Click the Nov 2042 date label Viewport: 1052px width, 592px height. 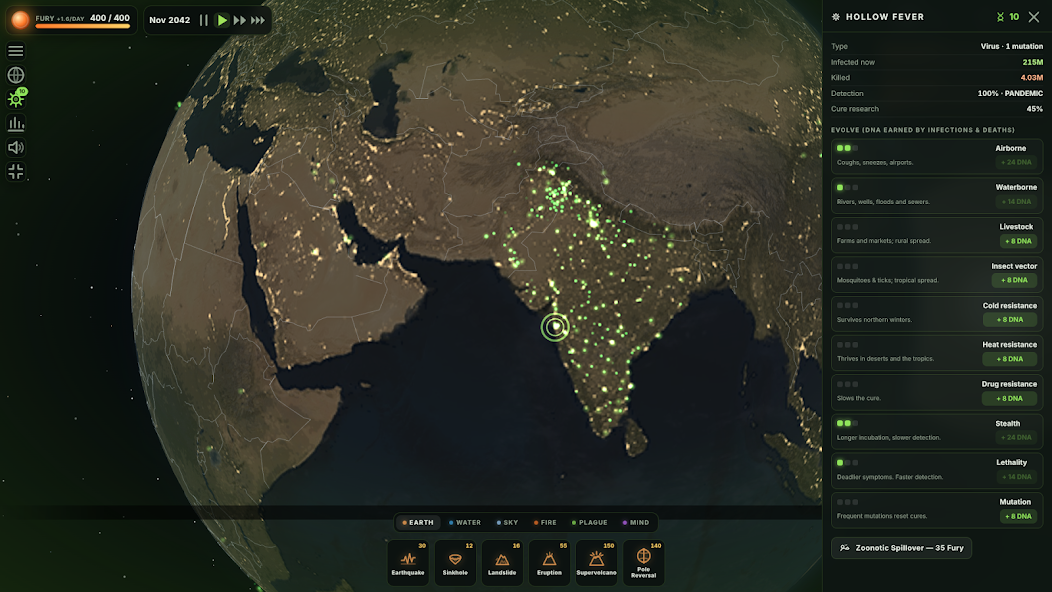pyautogui.click(x=170, y=20)
